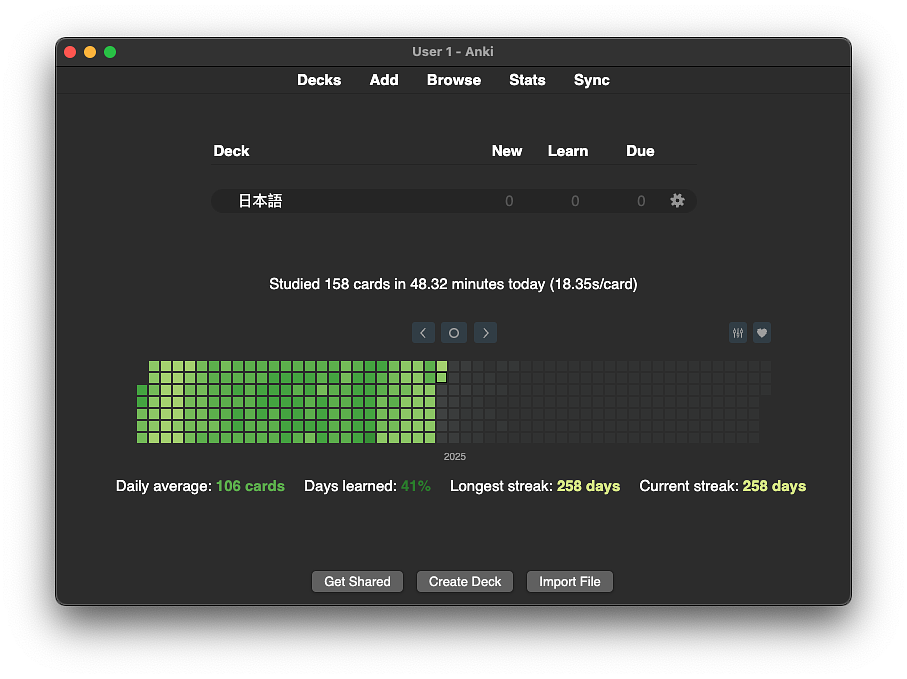Click the heart support icon
This screenshot has height=679, width=907.
(762, 333)
